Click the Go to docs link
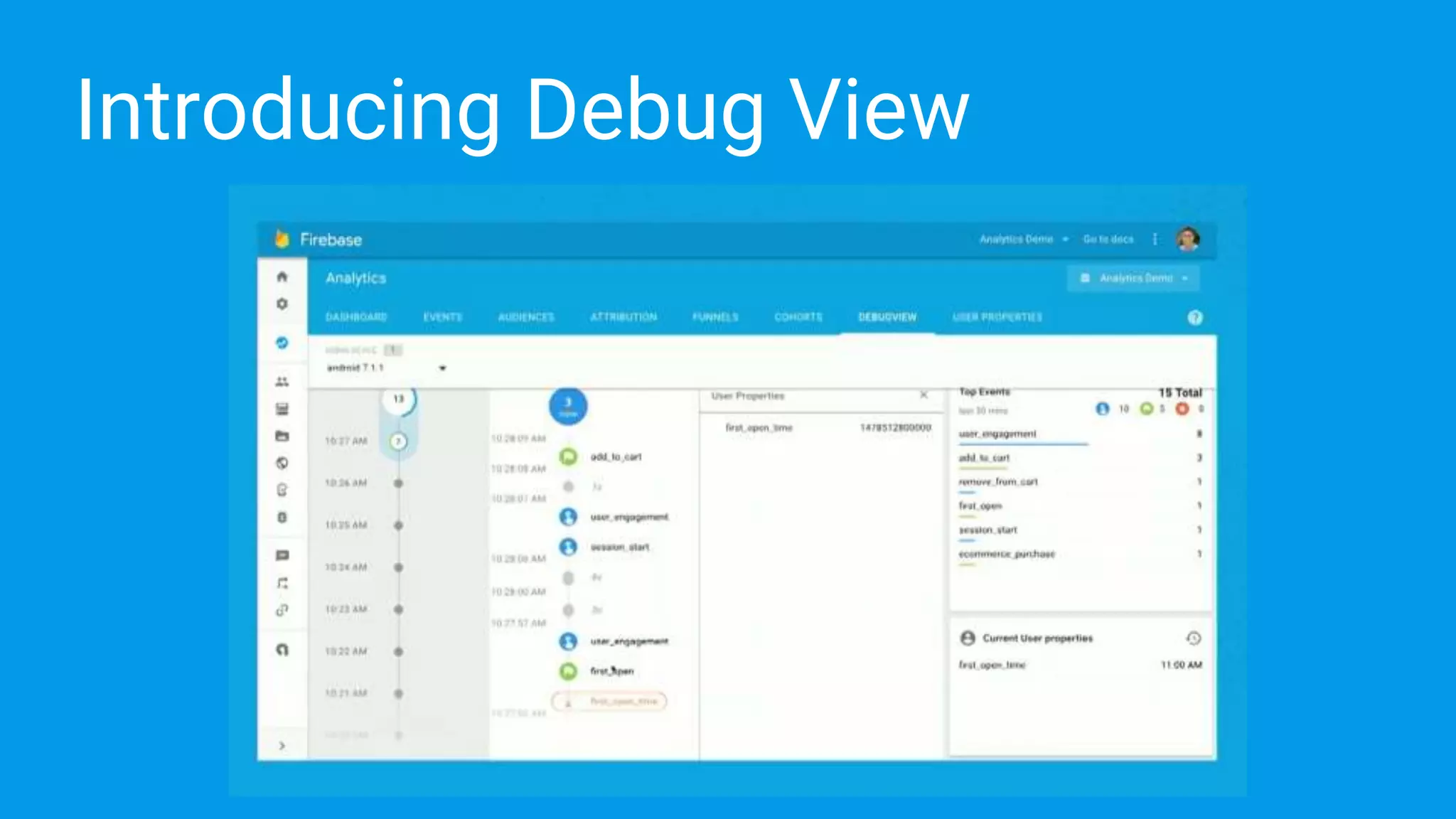Viewport: 1456px width, 819px height. [1108, 239]
